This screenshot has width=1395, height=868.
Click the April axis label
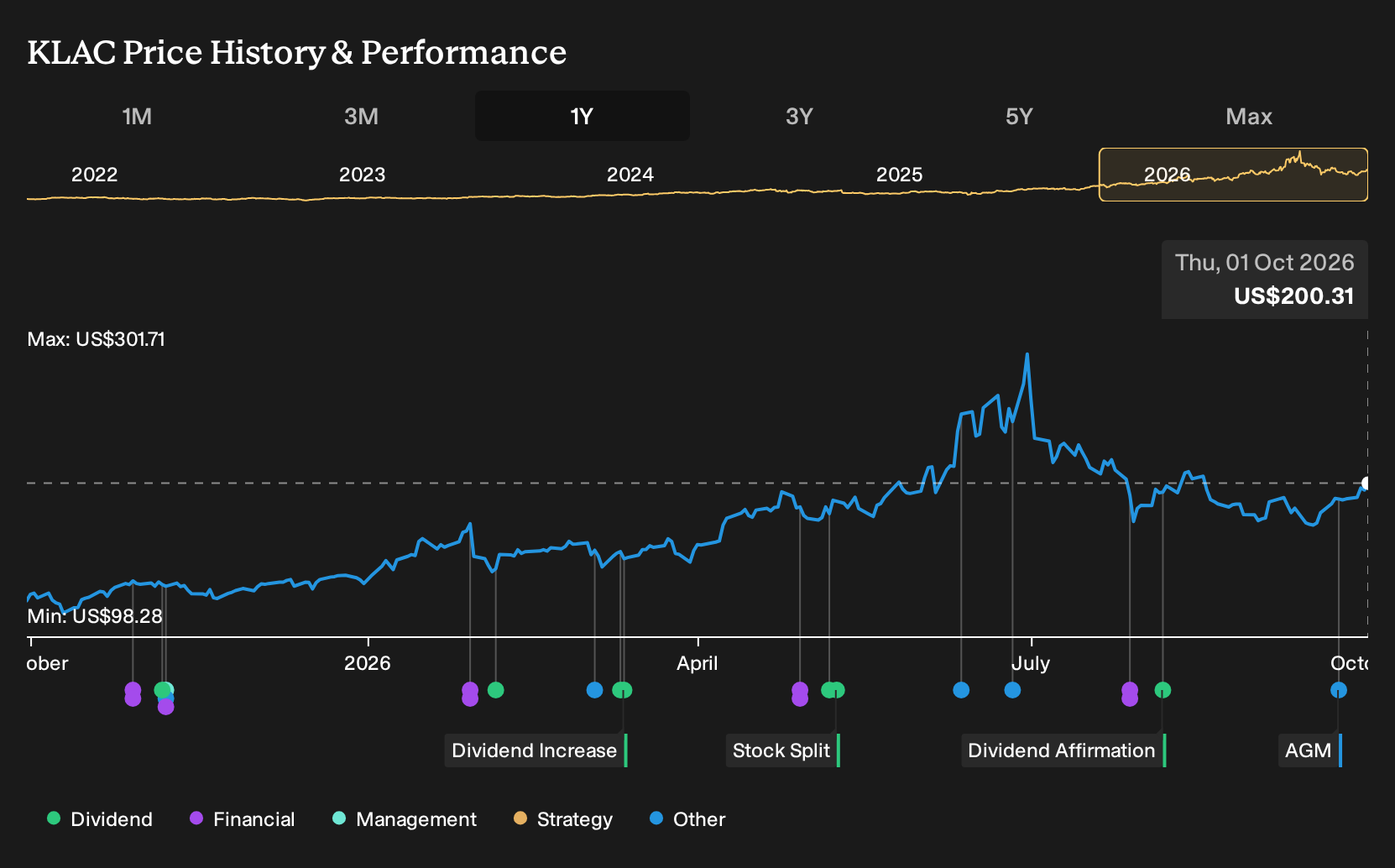click(697, 663)
